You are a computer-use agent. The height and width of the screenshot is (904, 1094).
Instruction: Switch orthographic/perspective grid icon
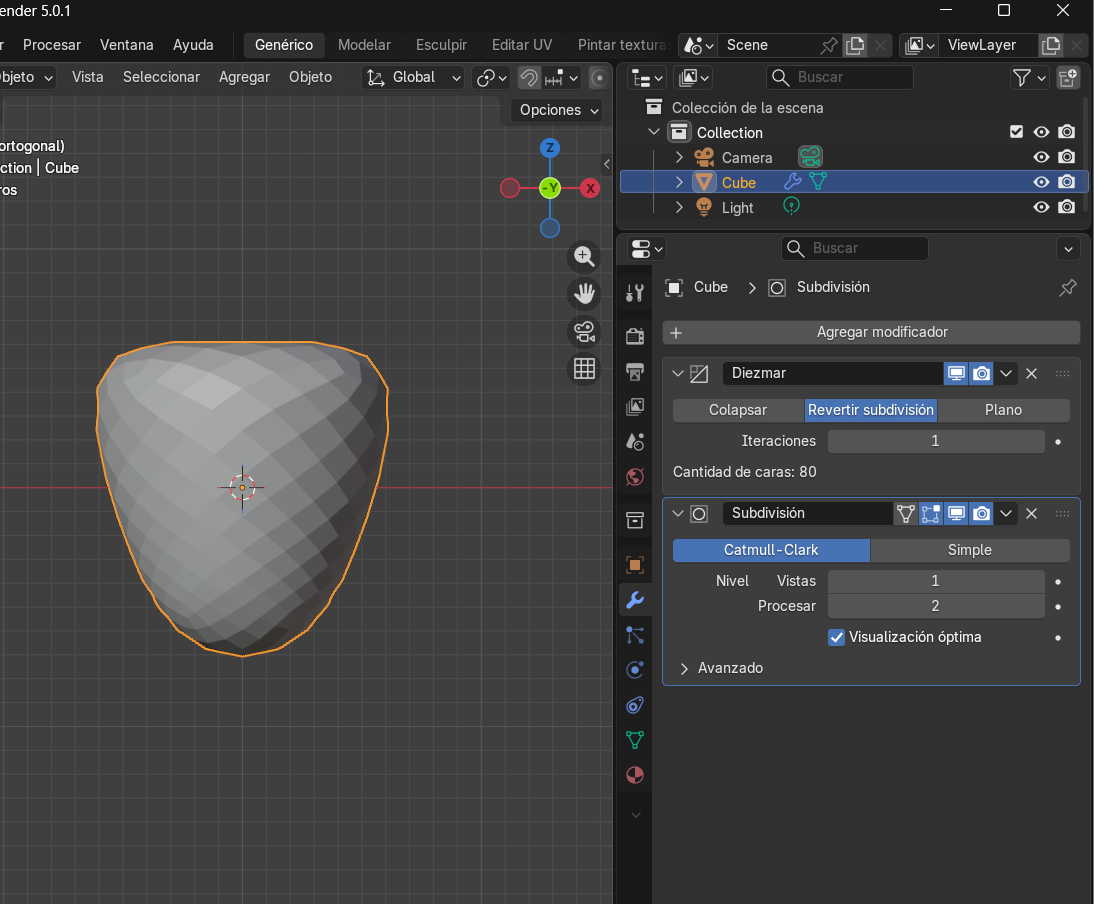pyautogui.click(x=584, y=368)
